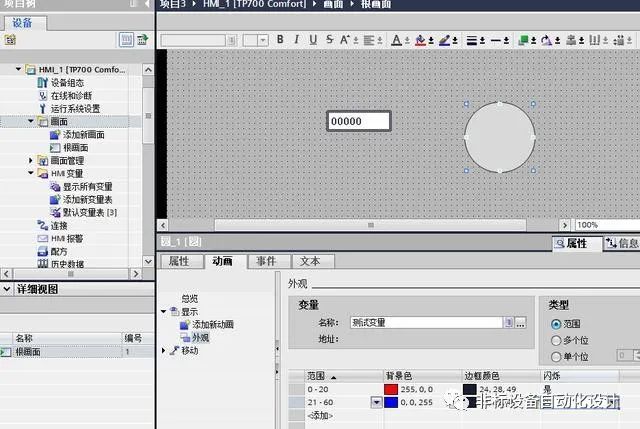Open 连接 in the project tree
Image resolution: width=640 pixels, height=429 pixels.
(59, 226)
